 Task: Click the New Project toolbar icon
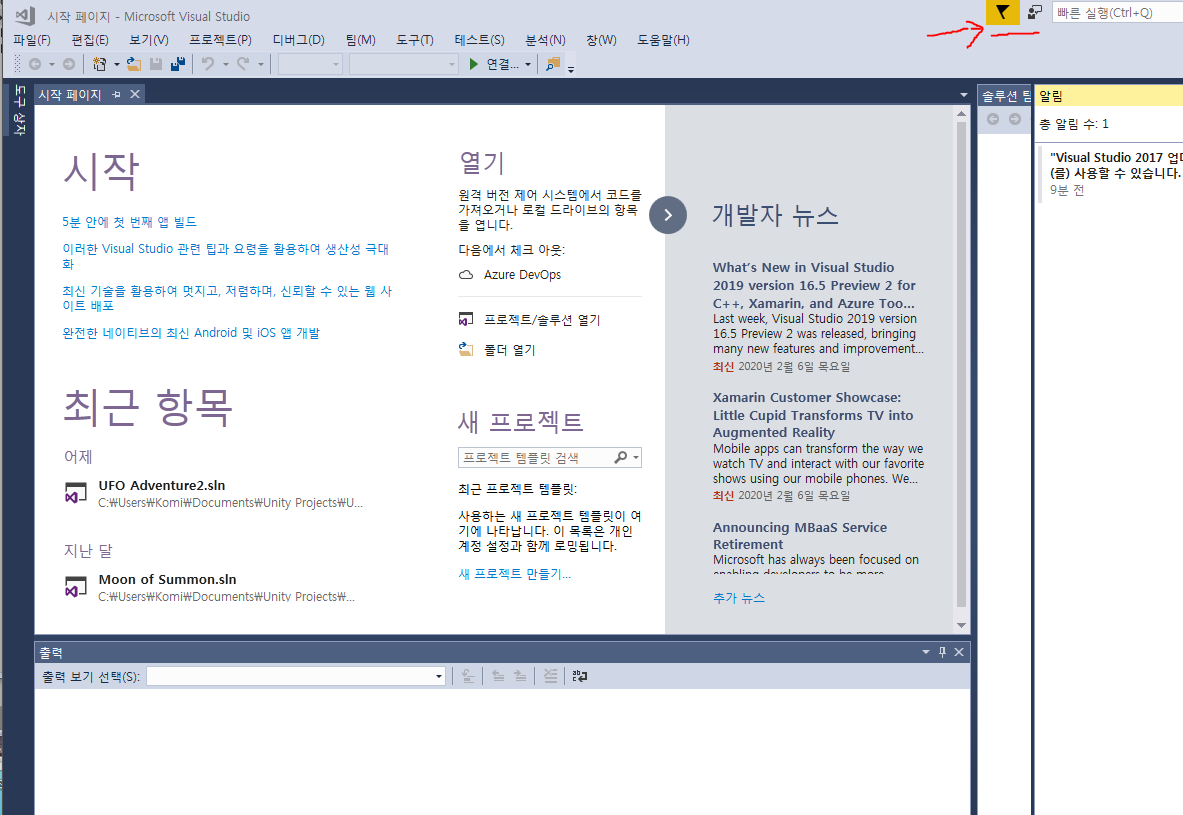pyautogui.click(x=99, y=64)
